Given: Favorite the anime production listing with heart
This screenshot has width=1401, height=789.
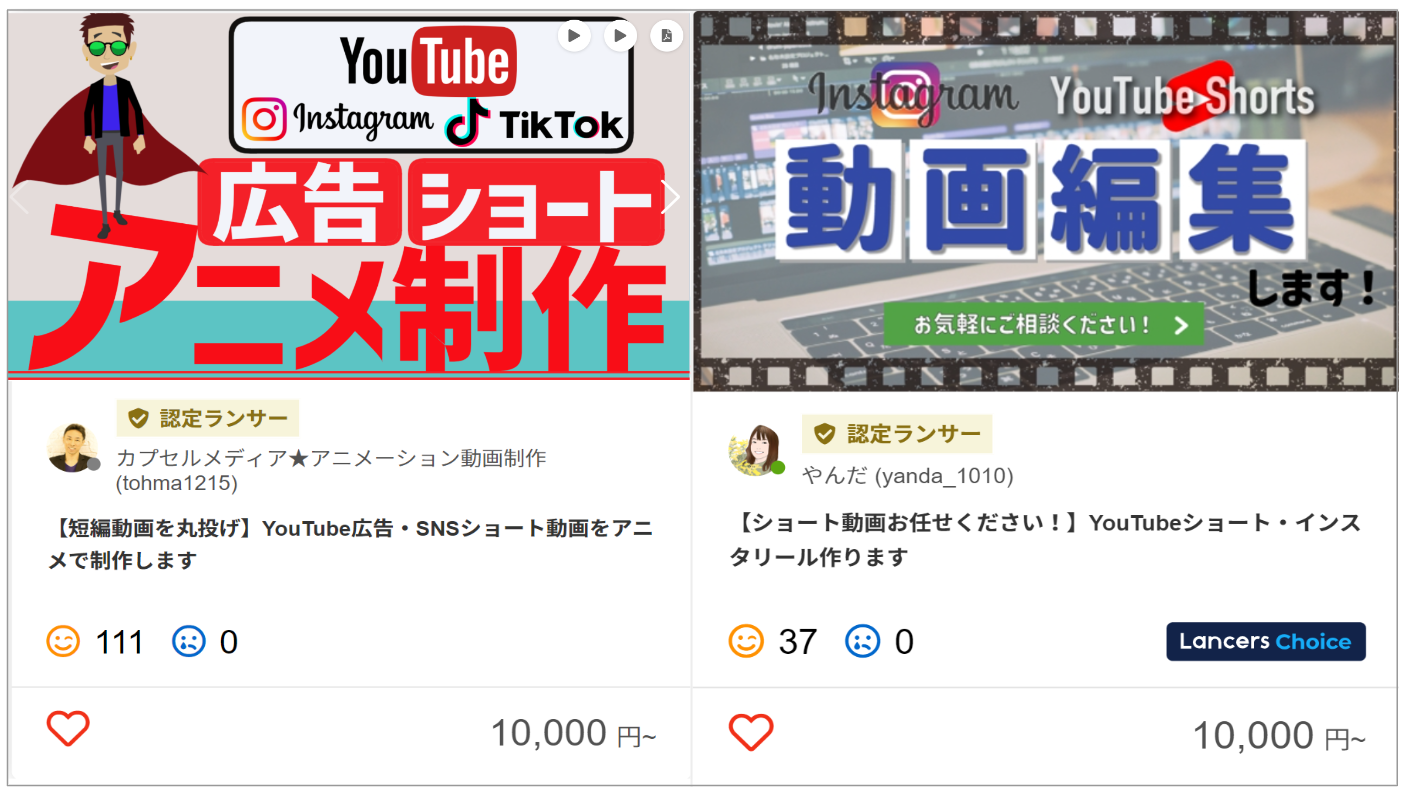Looking at the screenshot, I should (68, 729).
